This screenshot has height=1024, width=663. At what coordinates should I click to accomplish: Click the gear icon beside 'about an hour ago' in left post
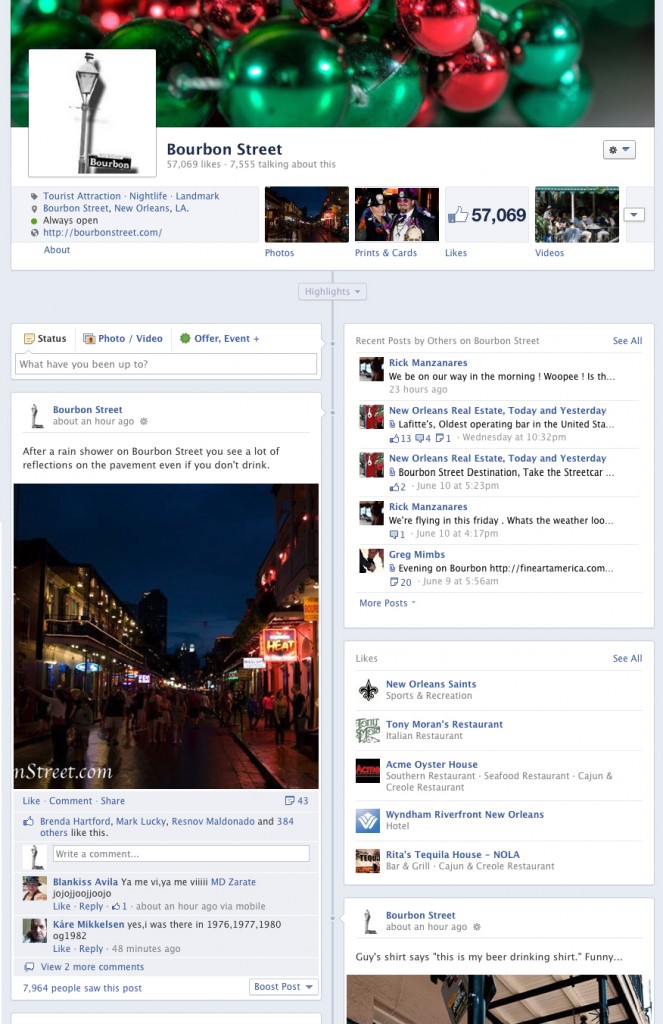[x=144, y=421]
